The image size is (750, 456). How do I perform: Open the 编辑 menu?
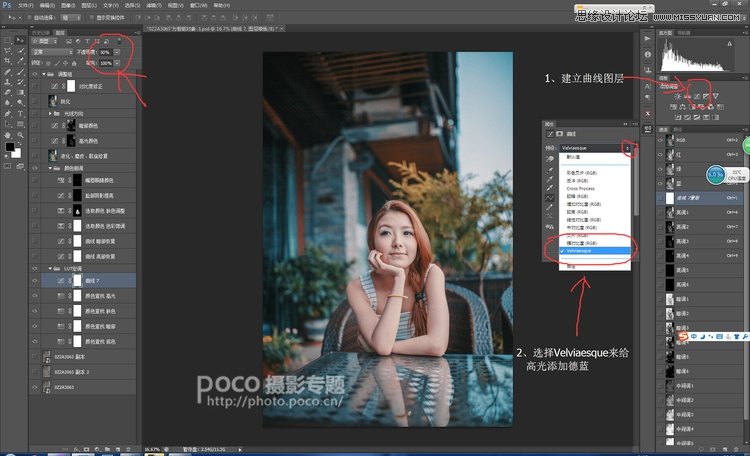(x=47, y=5)
